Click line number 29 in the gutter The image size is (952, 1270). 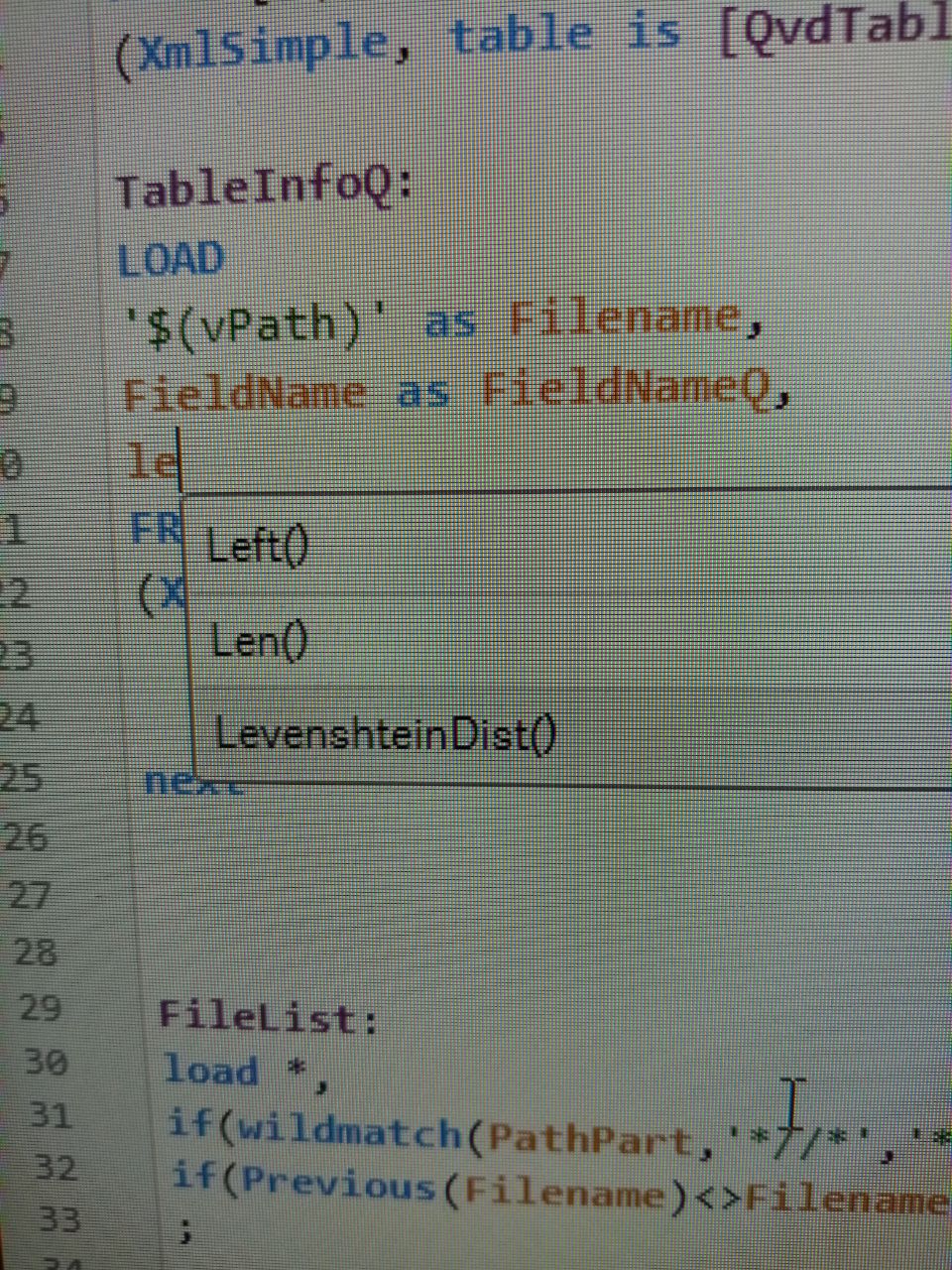click(41, 1008)
